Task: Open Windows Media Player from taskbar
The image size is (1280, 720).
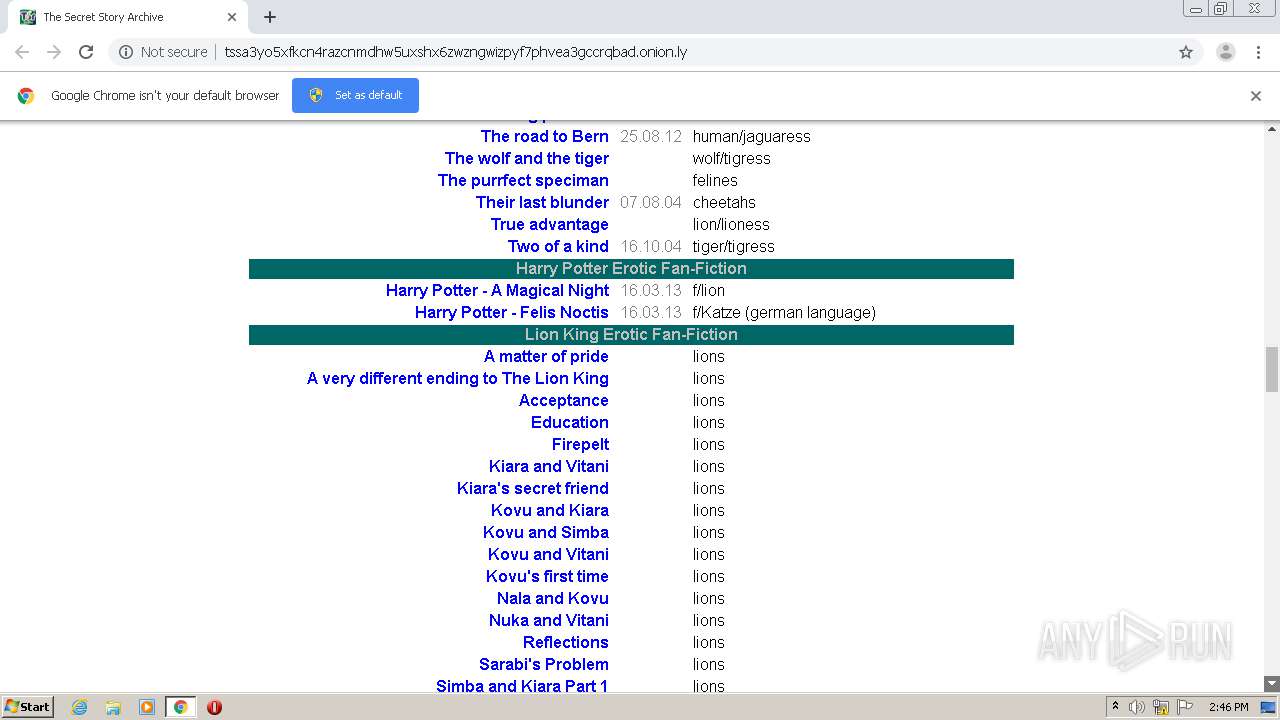Action: click(147, 707)
